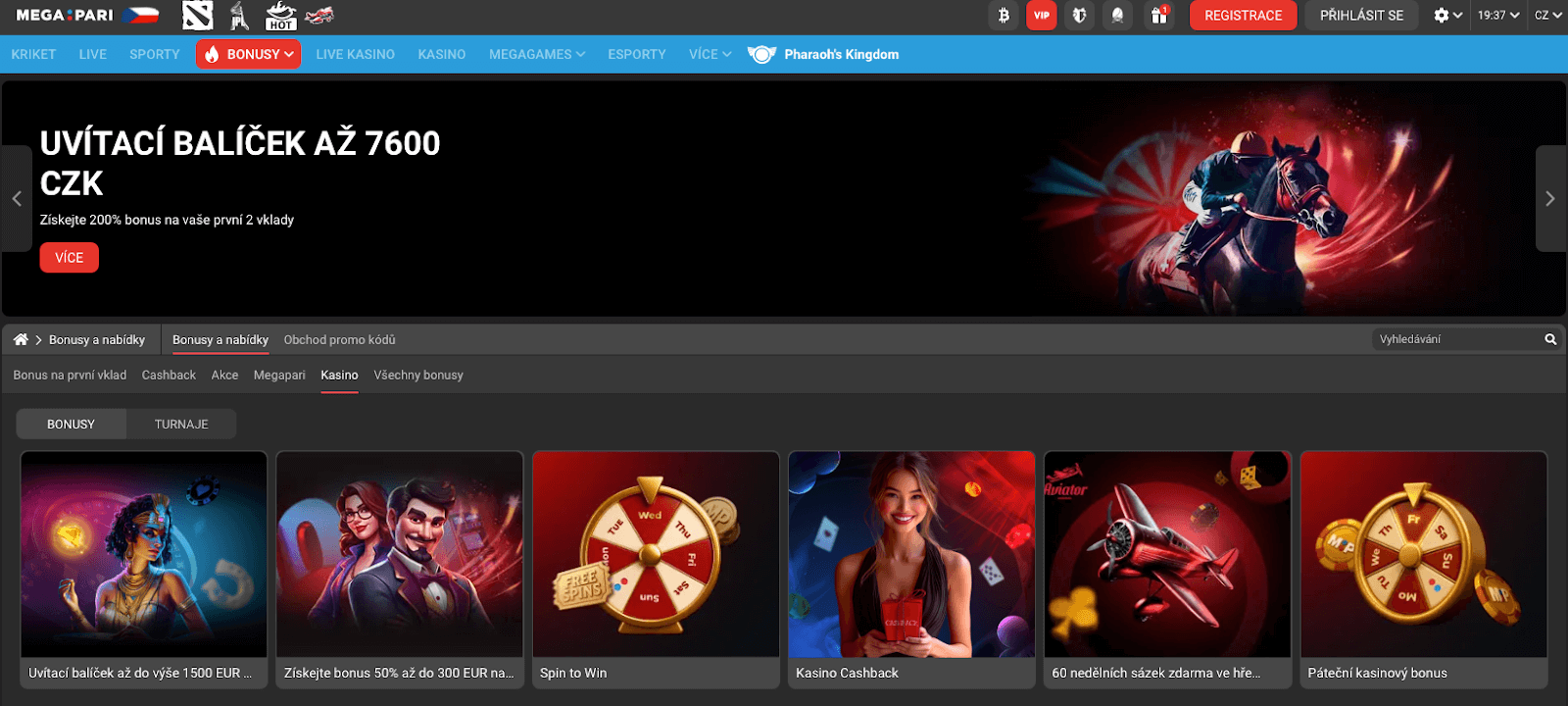Open the VIP program icon
The width and height of the screenshot is (1568, 706).
[1041, 16]
